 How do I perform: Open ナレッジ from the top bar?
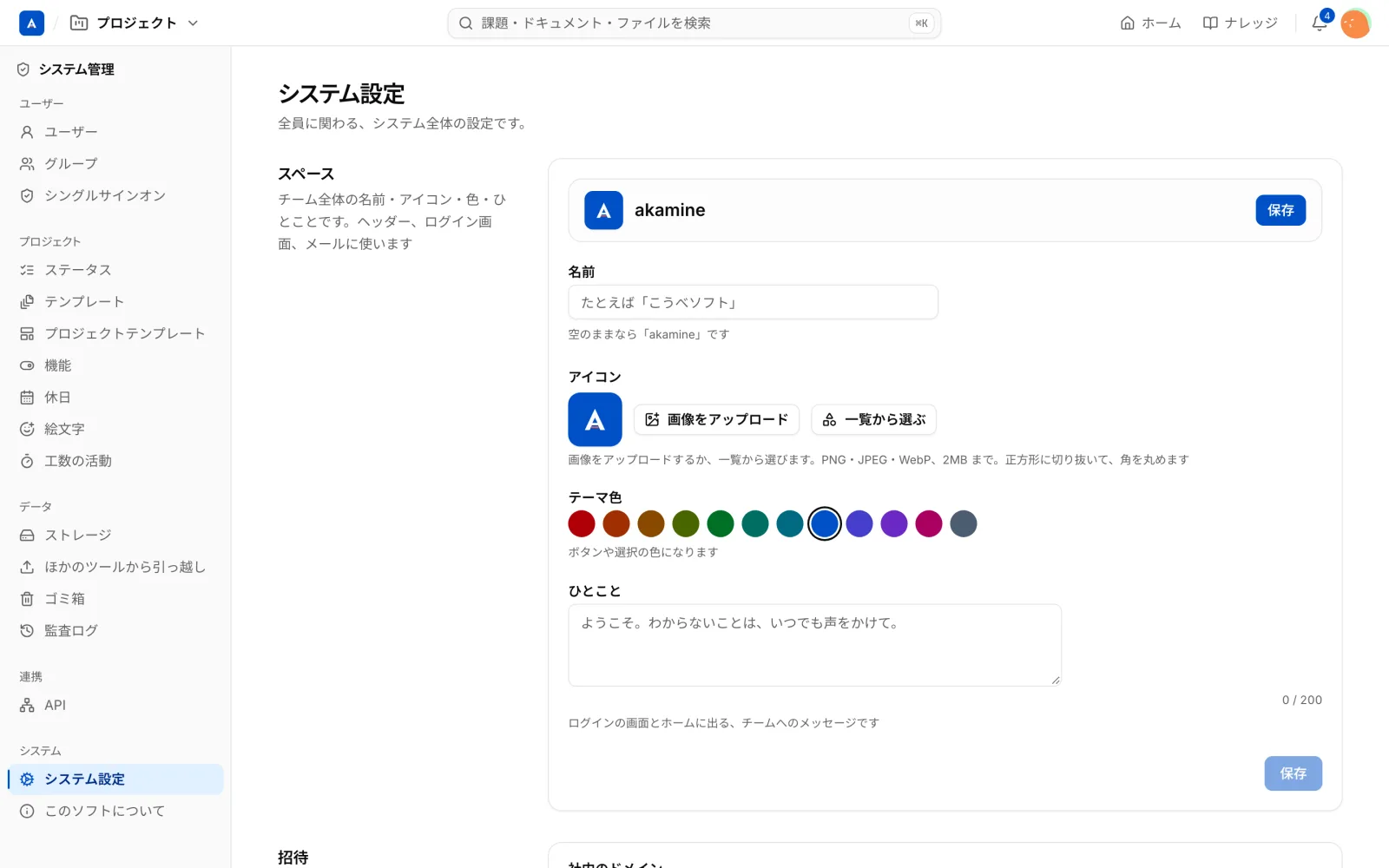[1240, 23]
